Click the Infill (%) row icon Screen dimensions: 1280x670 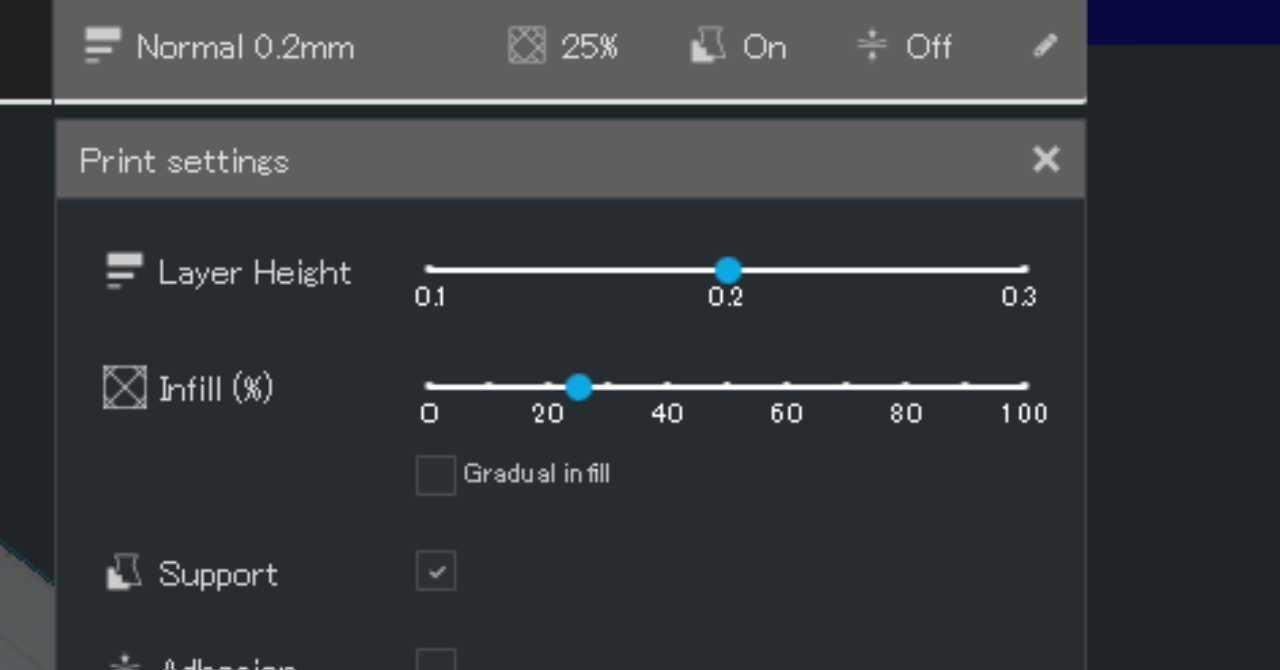coord(124,387)
